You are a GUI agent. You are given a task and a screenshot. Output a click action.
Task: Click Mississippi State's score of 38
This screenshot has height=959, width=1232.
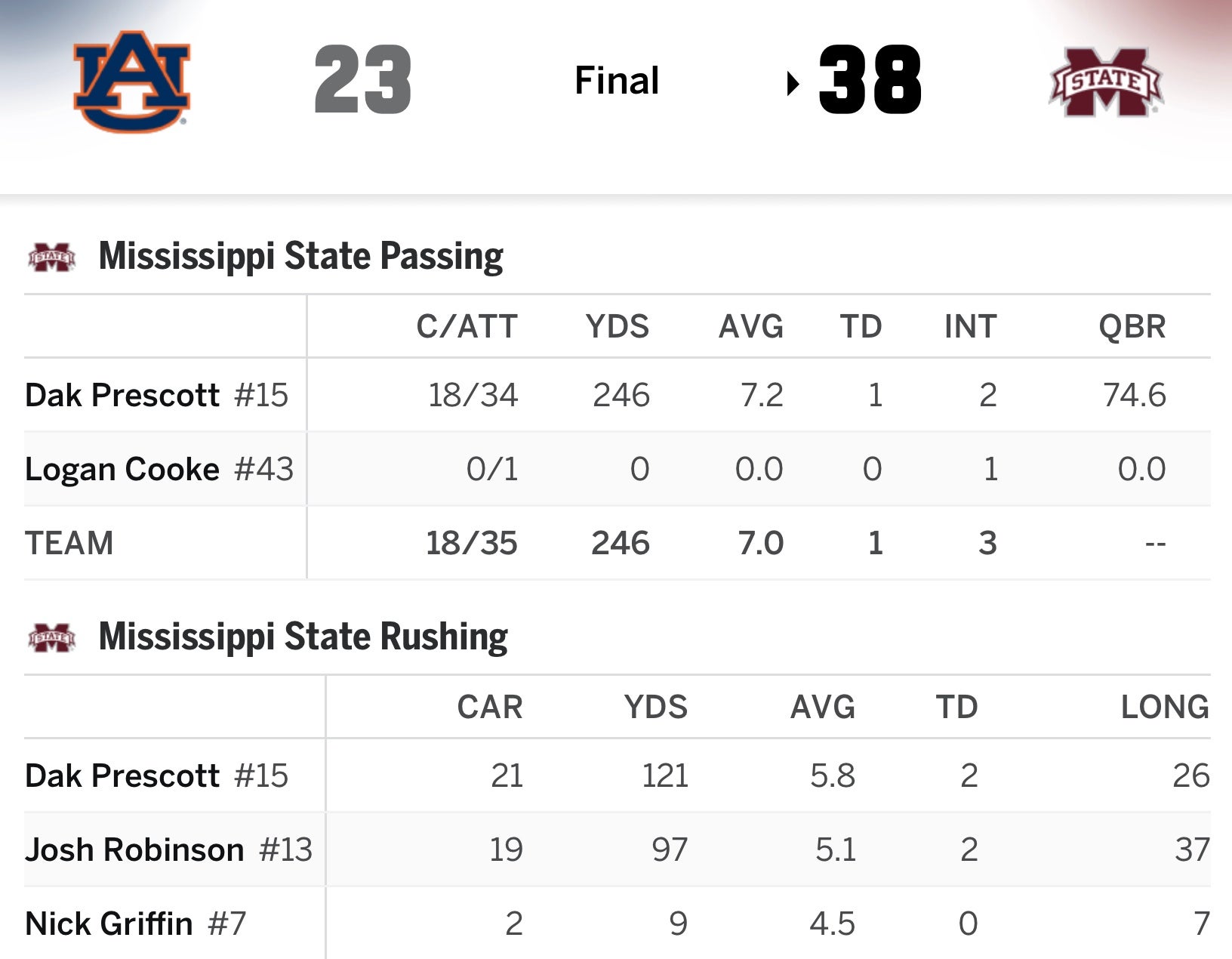pyautogui.click(x=870, y=80)
